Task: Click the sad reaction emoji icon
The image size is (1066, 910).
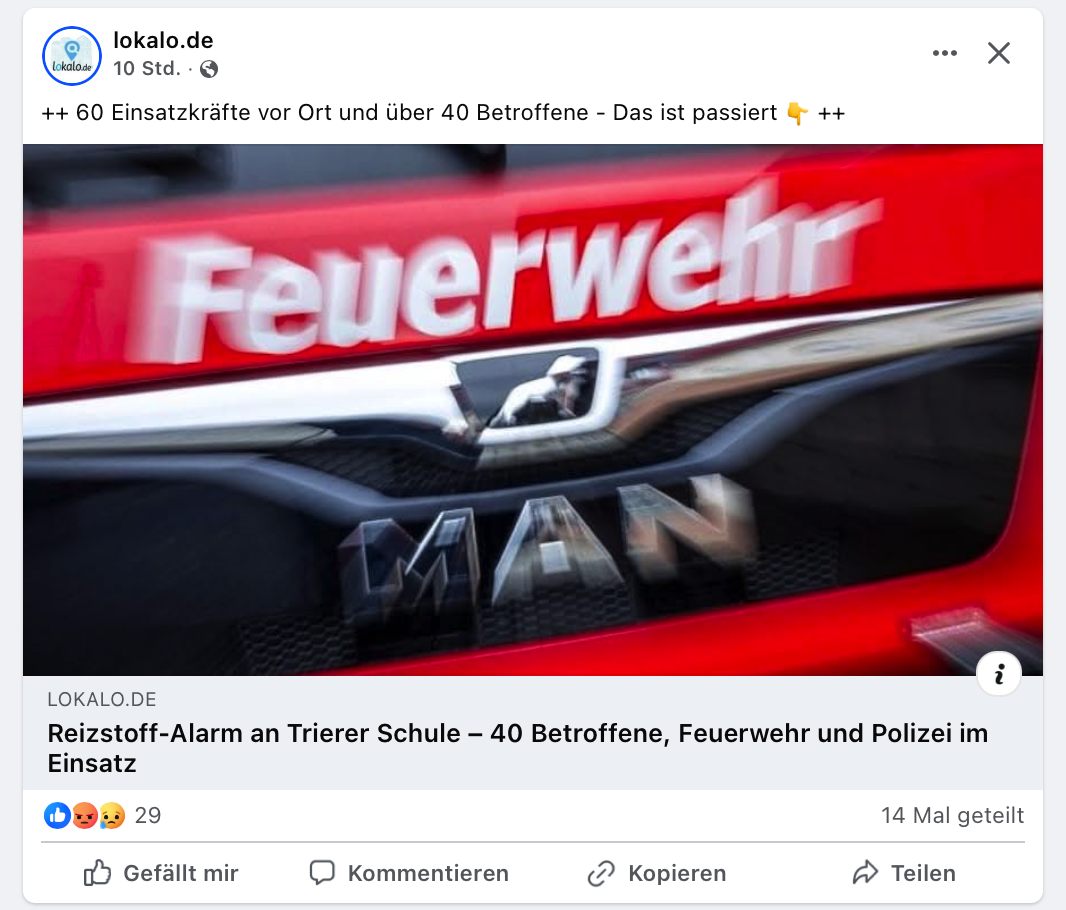Action: [111, 816]
